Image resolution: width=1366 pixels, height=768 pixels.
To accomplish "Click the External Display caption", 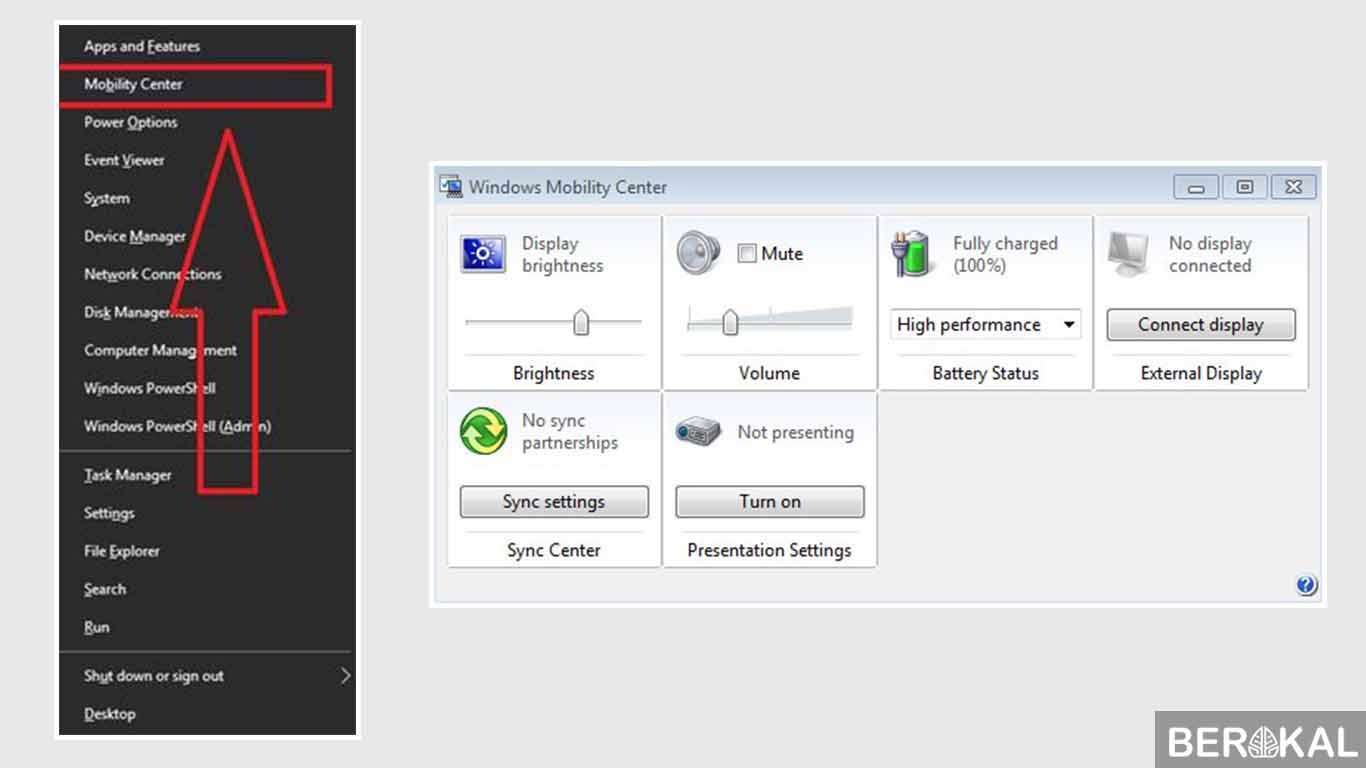I will click(1201, 373).
